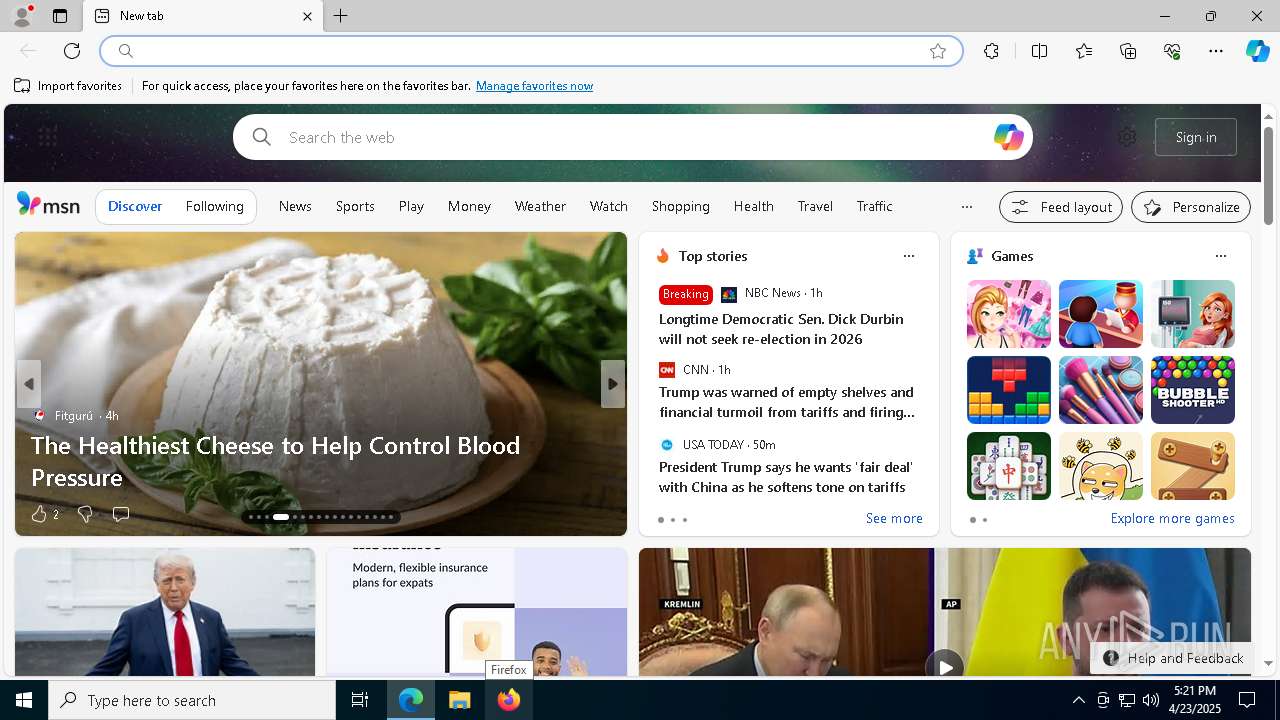Open the Traffic menu item
The width and height of the screenshot is (1280, 720).
[x=874, y=206]
